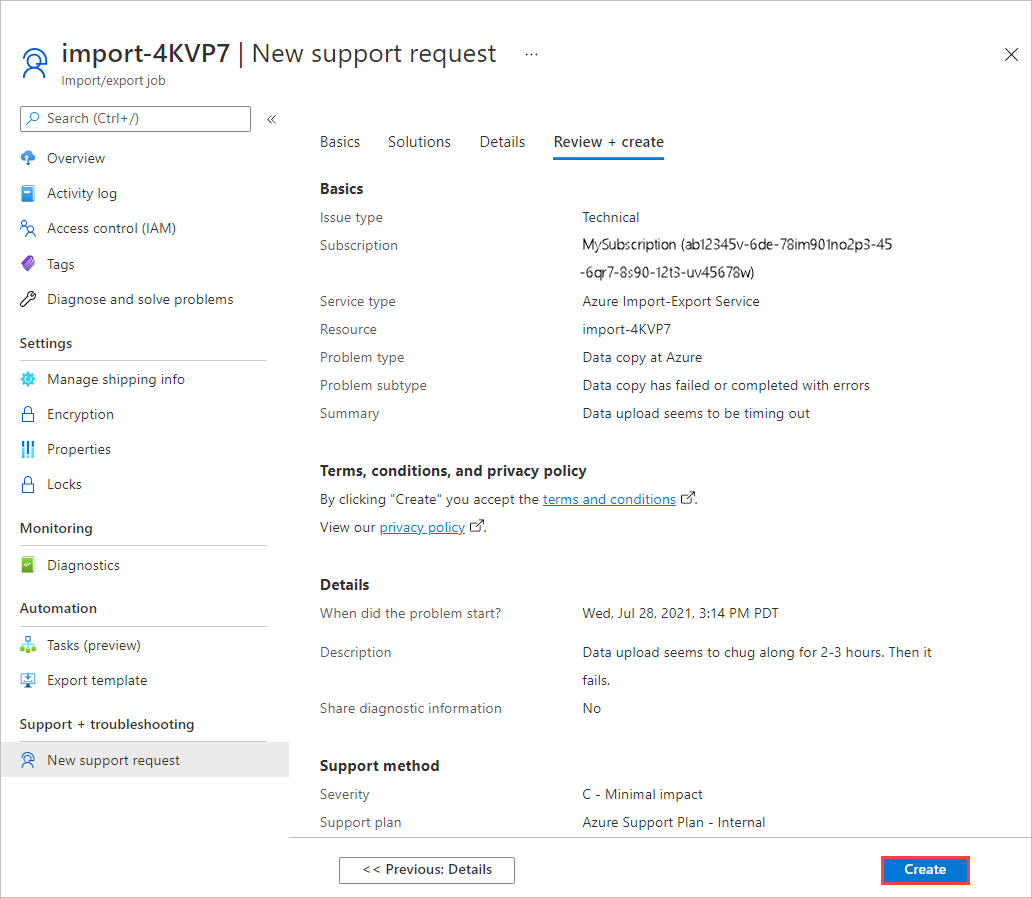Open Tags in the sidebar
This screenshot has width=1032, height=898.
[x=61, y=264]
